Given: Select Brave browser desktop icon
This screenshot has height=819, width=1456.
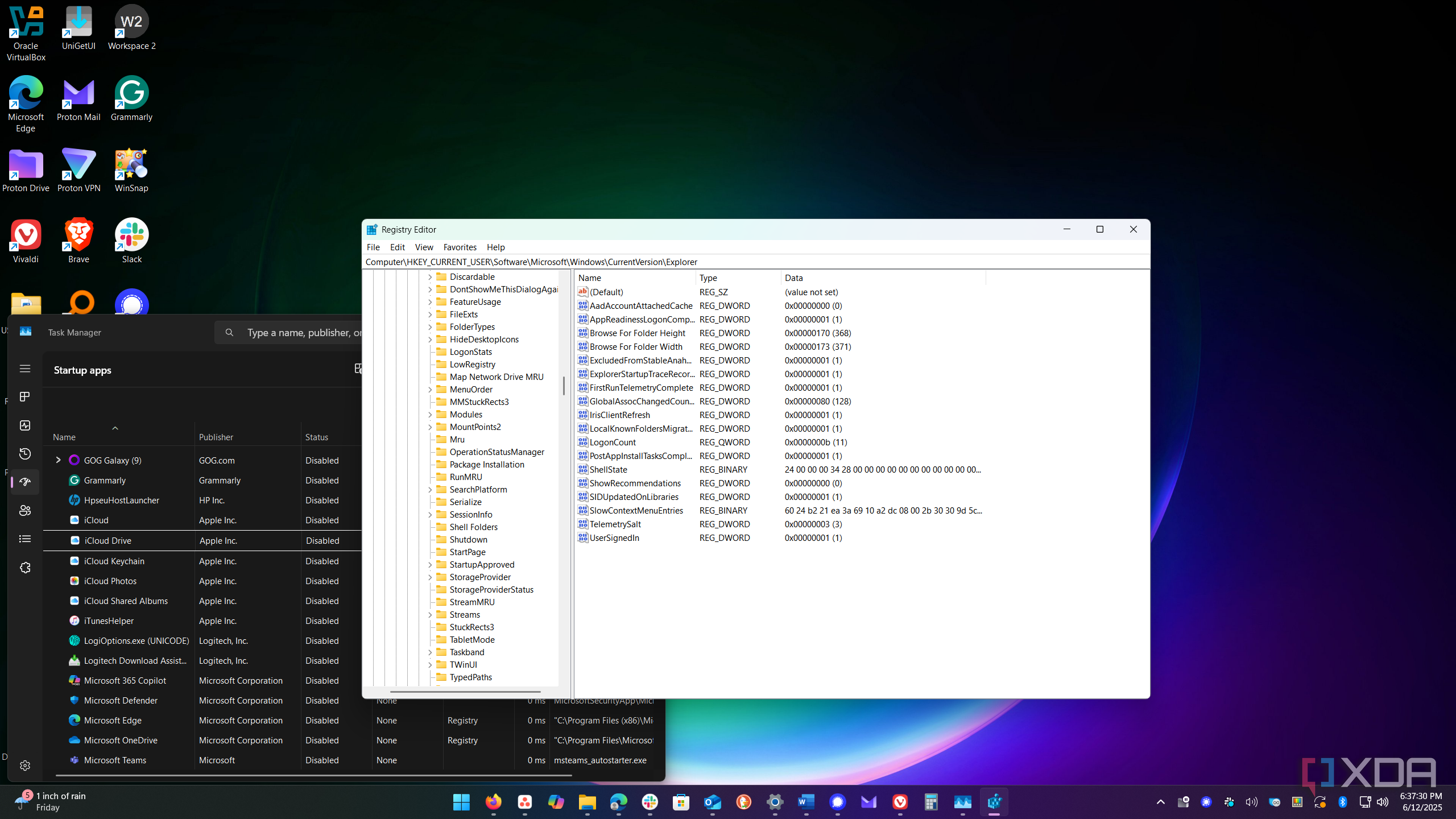Looking at the screenshot, I should (78, 241).
